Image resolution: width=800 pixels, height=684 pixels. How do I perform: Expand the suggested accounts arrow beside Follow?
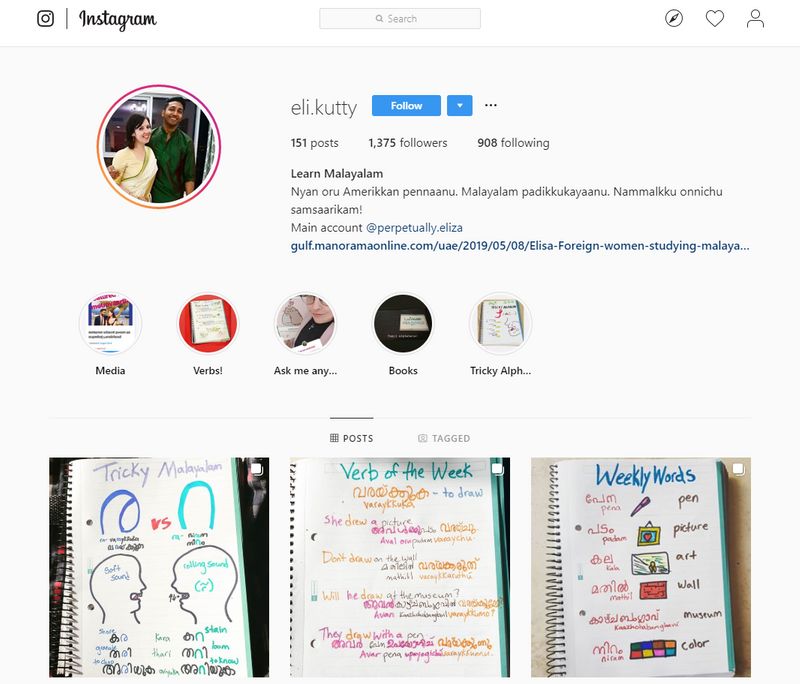click(460, 106)
